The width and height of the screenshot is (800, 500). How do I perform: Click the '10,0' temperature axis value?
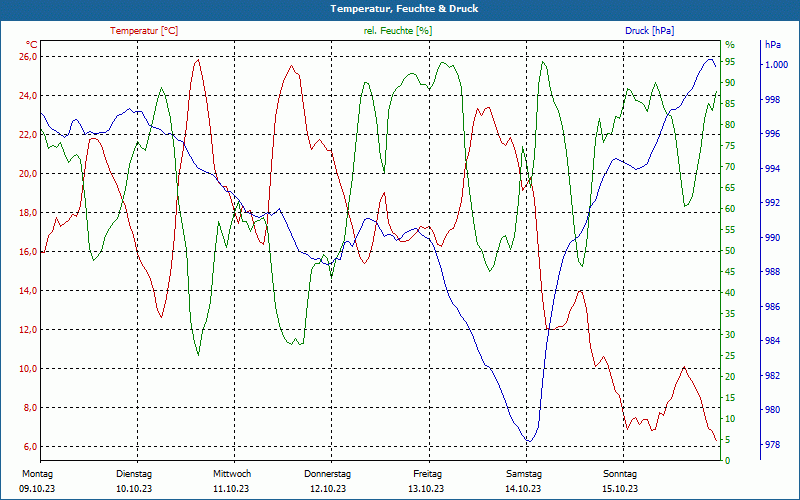point(28,369)
